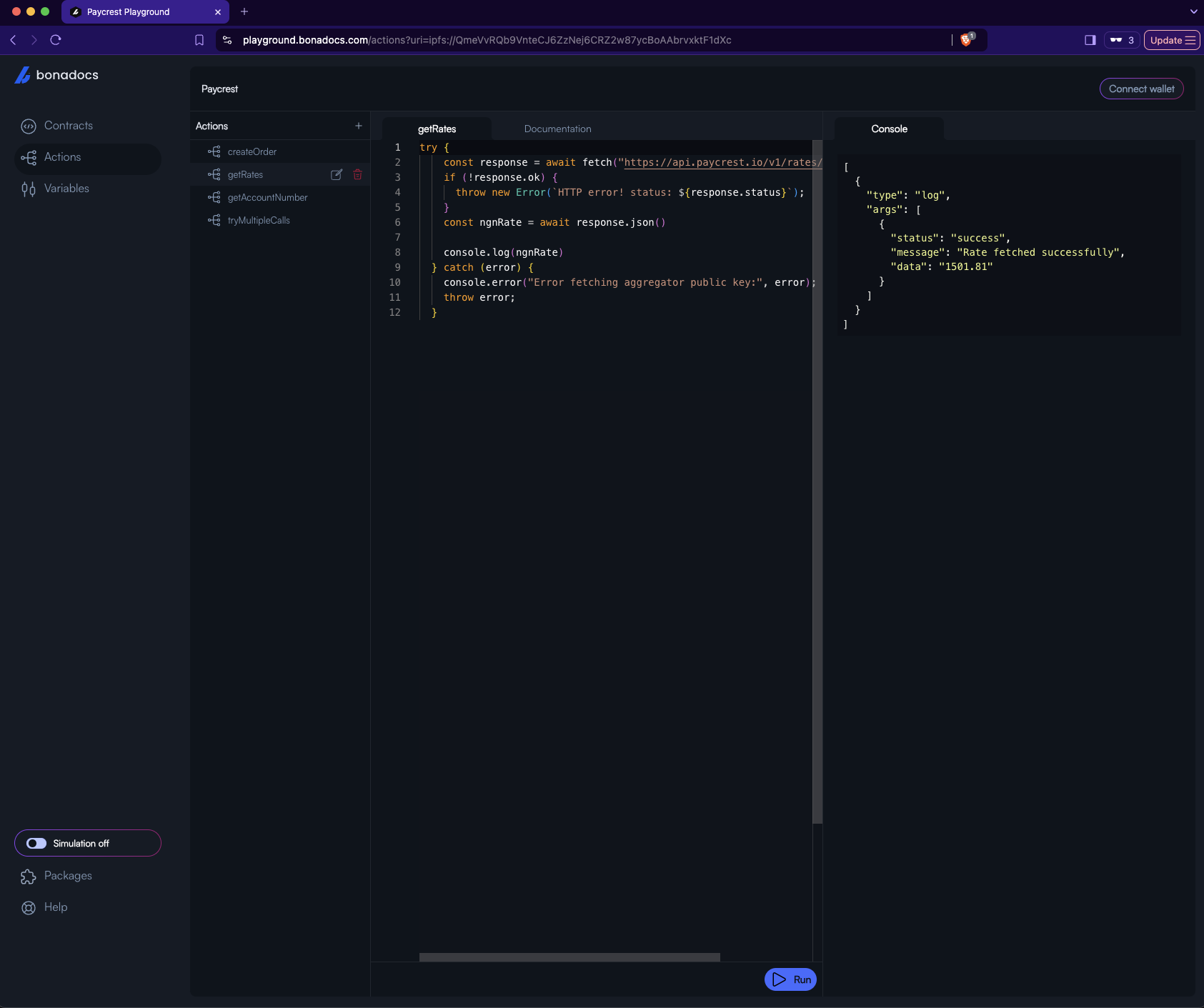Viewport: 1204px width, 1008px height.
Task: Edit the getRates action
Action: point(337,174)
